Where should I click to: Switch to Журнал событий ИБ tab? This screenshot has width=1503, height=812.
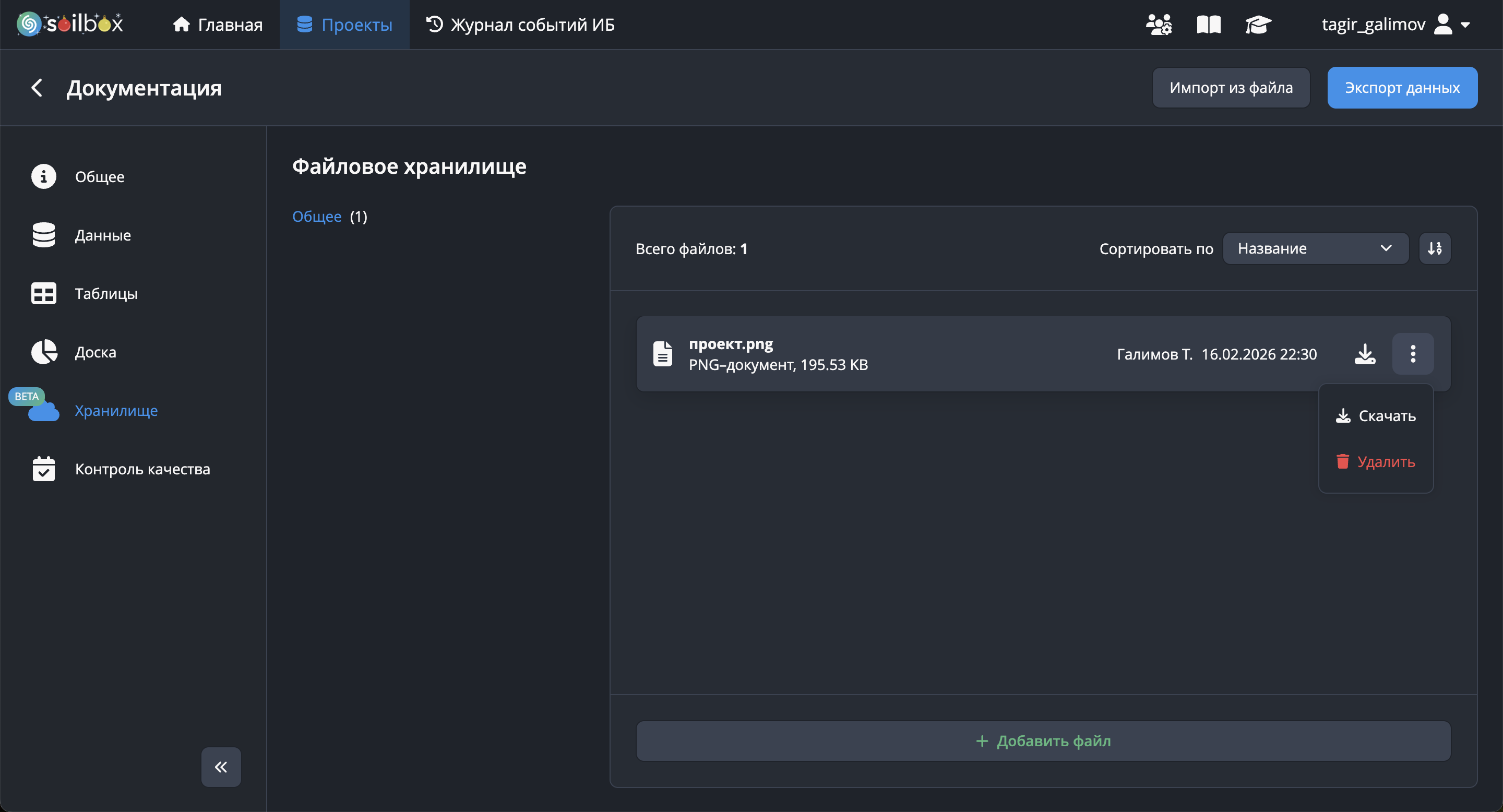(520, 25)
